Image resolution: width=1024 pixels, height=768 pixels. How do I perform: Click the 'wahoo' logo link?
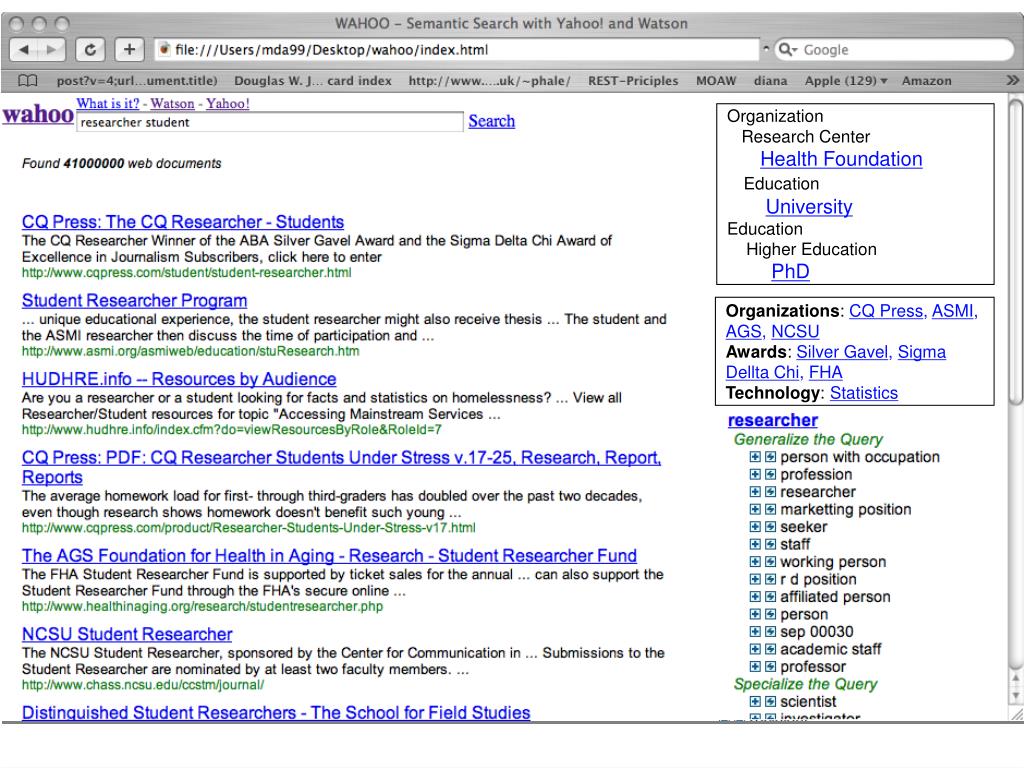38,114
